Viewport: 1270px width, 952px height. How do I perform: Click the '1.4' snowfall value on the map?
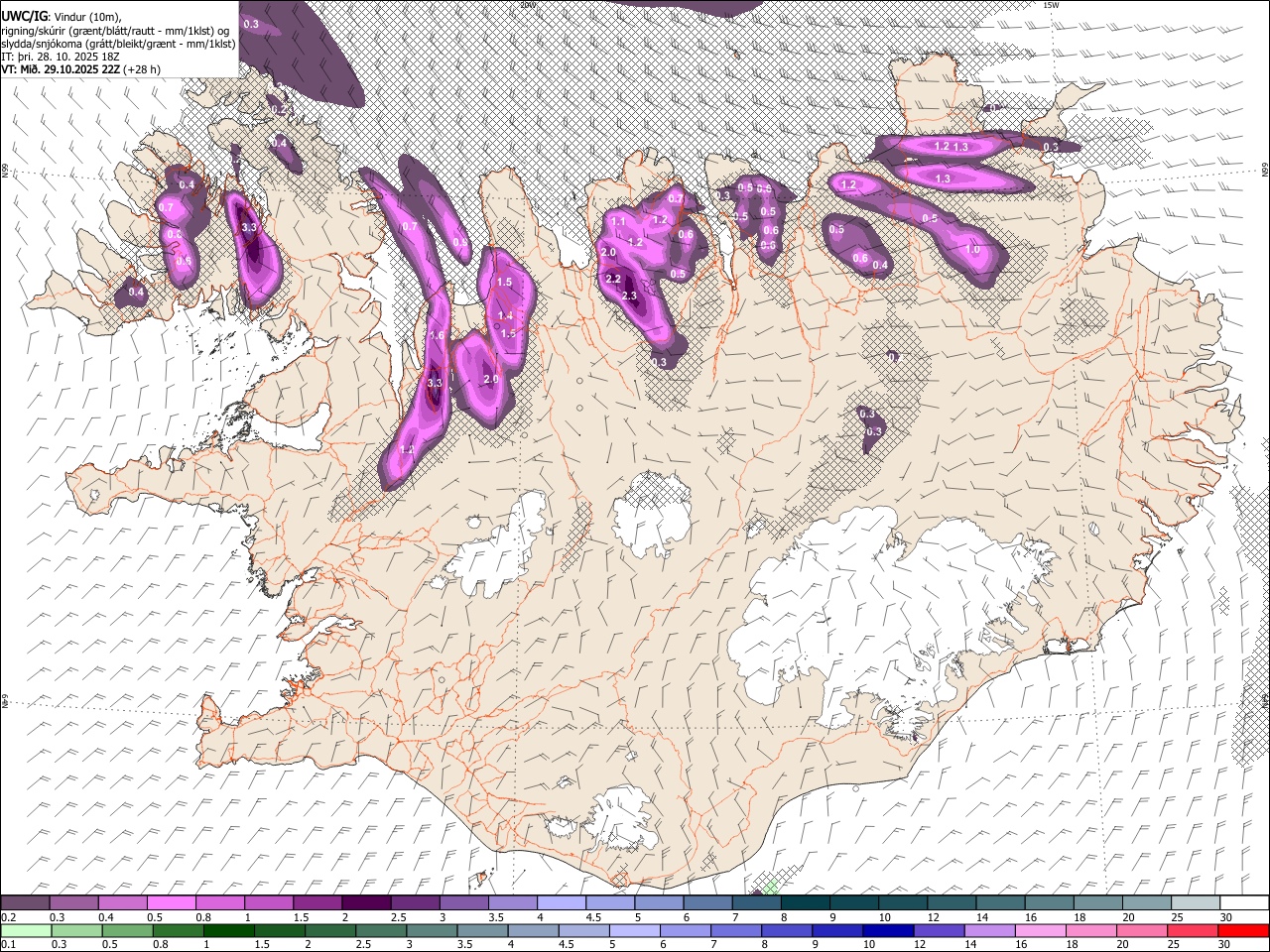505,316
